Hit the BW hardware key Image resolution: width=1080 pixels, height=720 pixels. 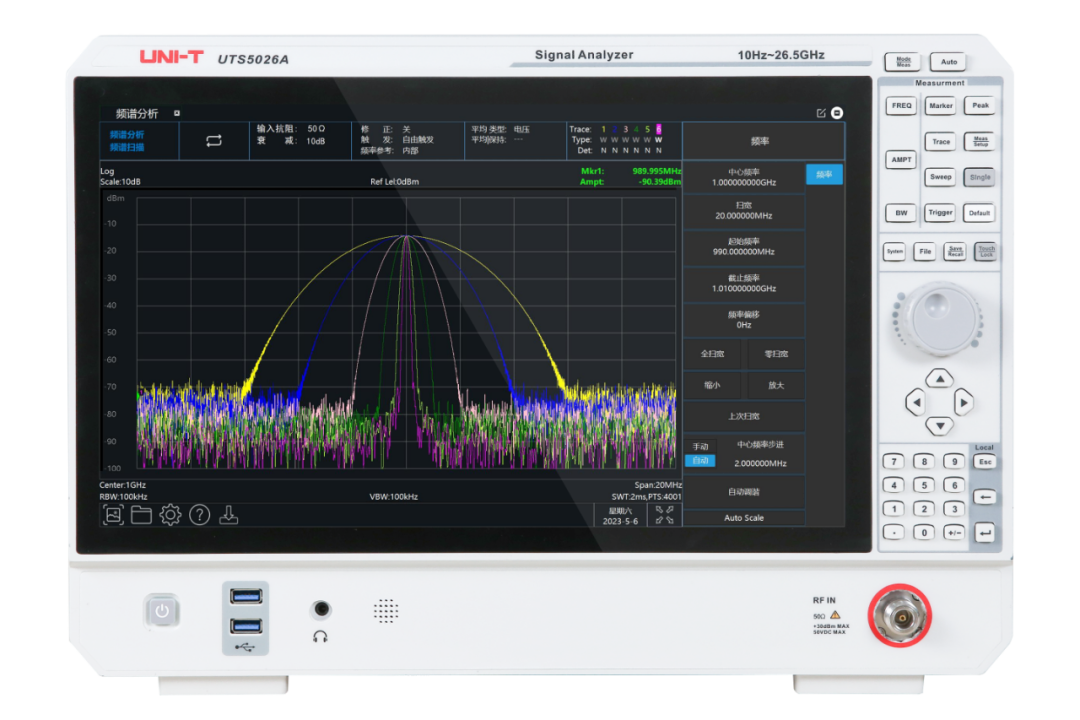coord(901,213)
